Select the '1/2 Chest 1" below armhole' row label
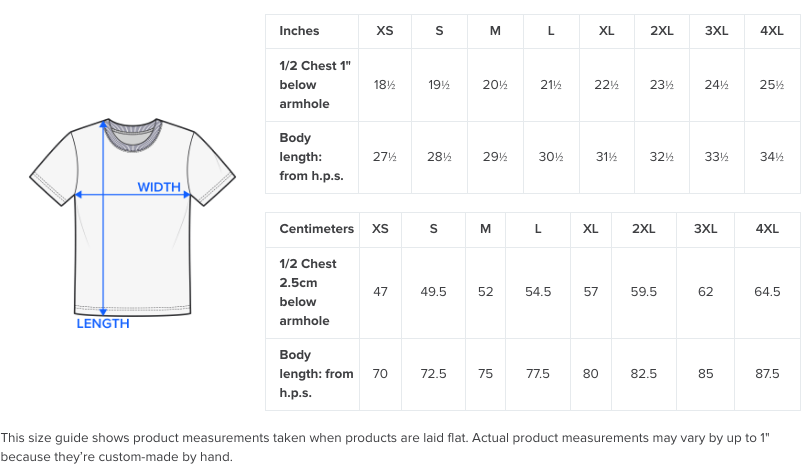This screenshot has height=475, width=806. (315, 85)
